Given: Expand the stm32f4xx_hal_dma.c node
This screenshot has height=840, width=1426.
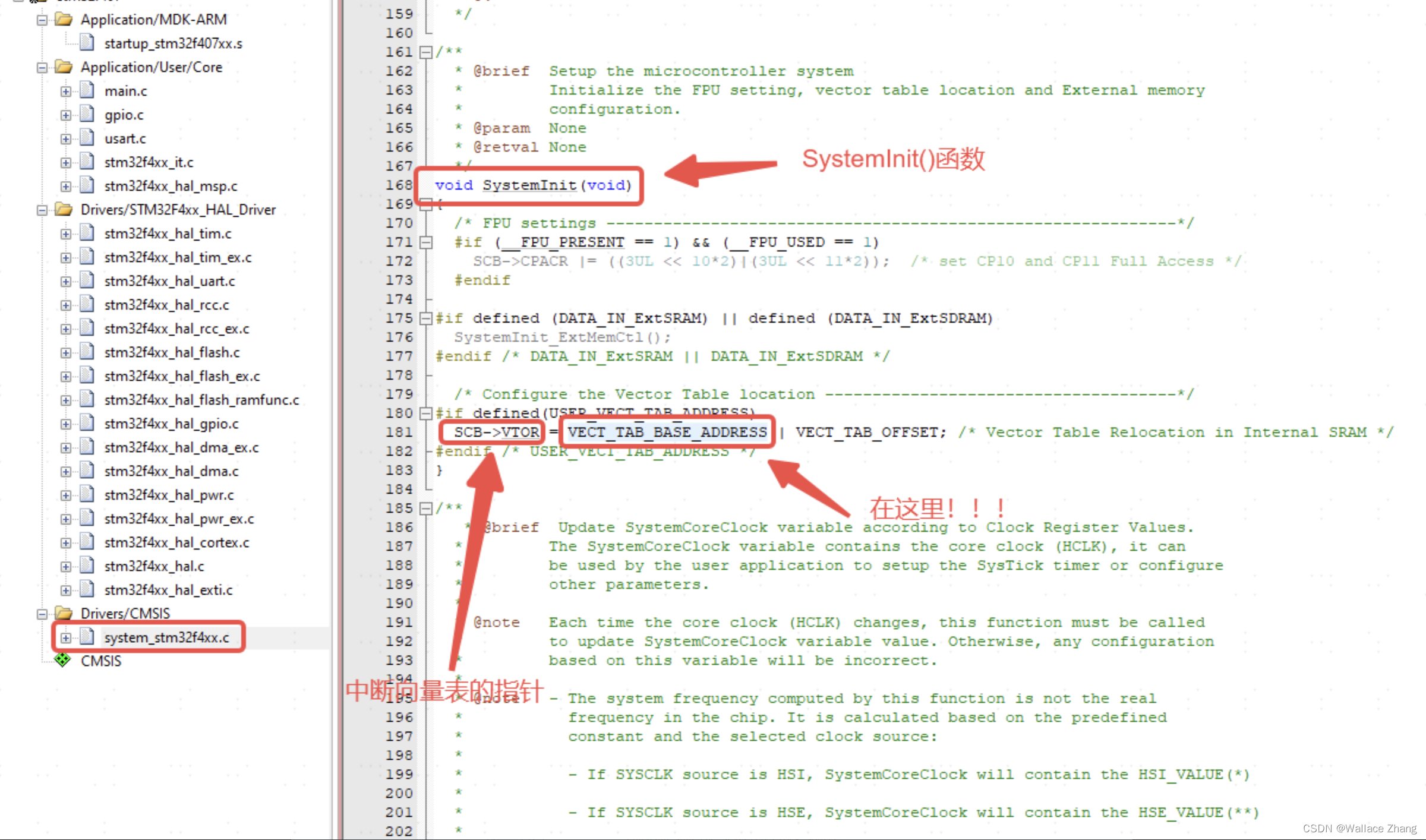Looking at the screenshot, I should (65, 470).
